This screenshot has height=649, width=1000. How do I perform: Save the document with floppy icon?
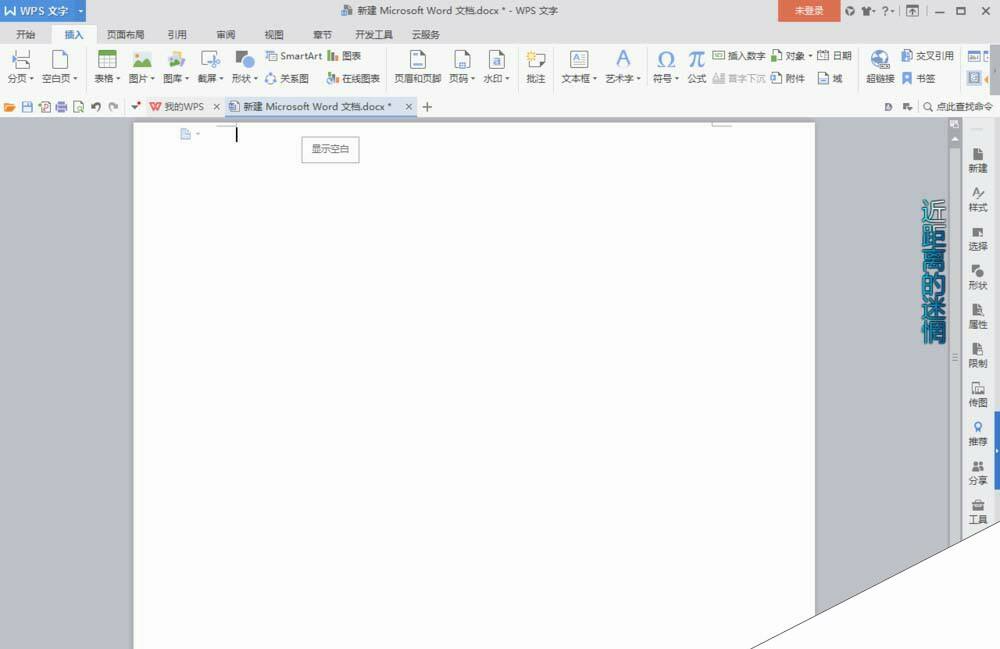(27, 107)
